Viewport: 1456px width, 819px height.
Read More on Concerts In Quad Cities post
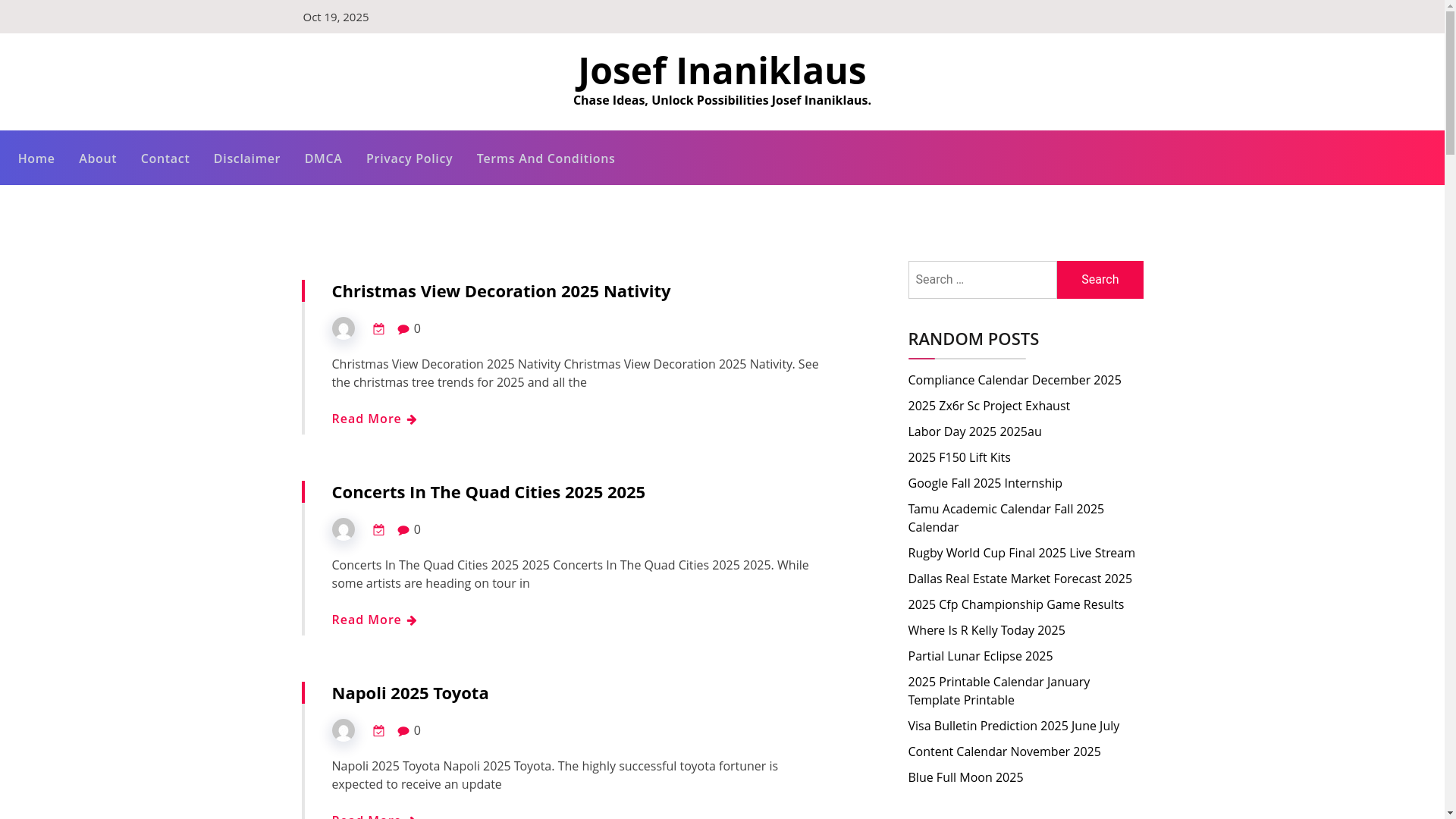click(374, 620)
